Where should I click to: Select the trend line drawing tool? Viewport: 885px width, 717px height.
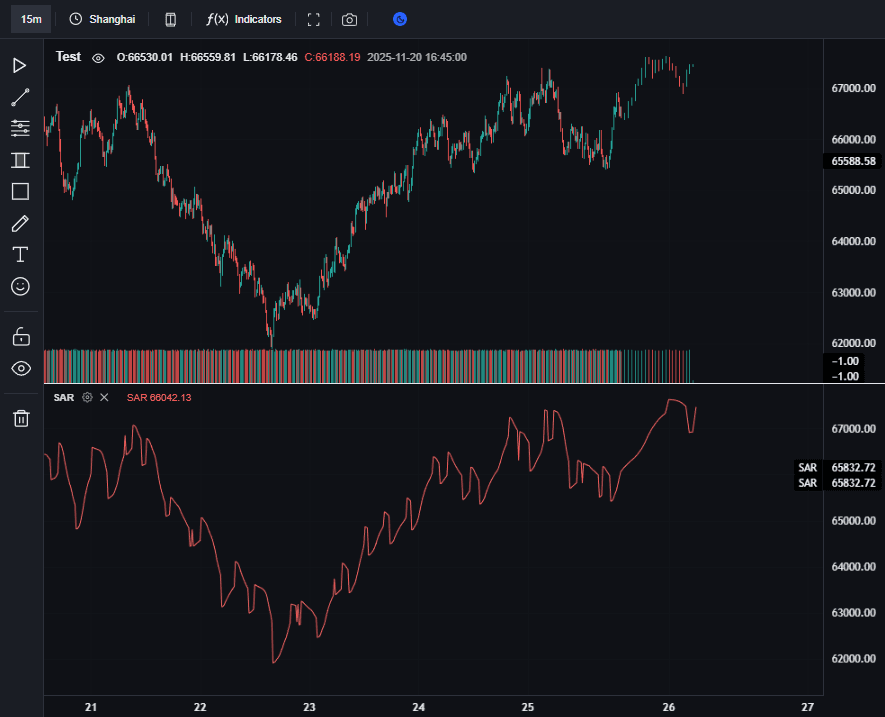(20, 97)
